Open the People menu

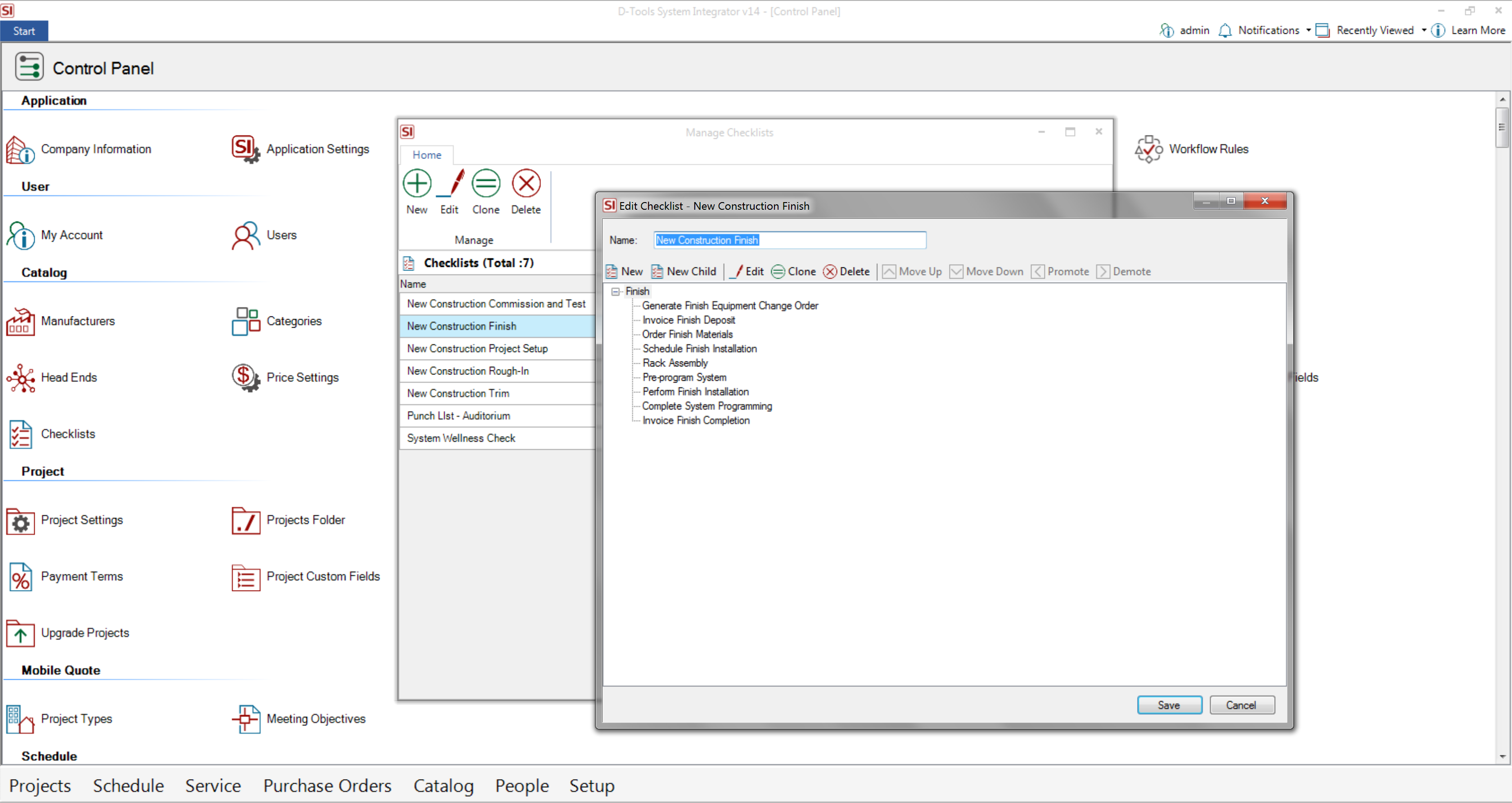point(521,785)
